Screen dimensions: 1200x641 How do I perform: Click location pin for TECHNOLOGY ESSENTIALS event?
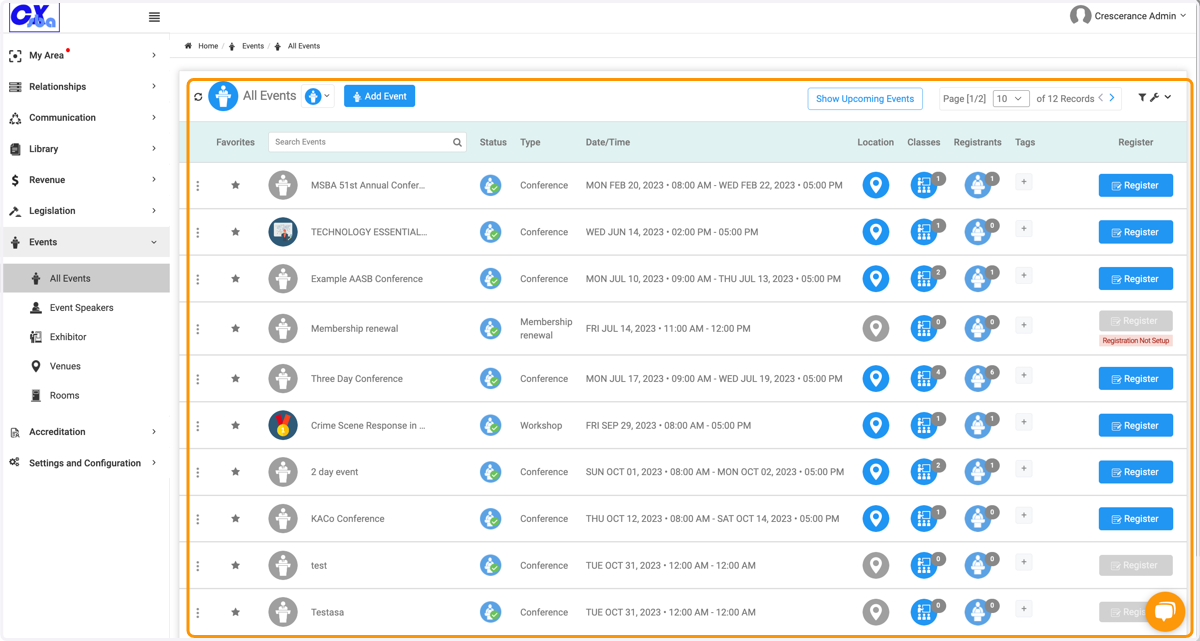tap(876, 232)
